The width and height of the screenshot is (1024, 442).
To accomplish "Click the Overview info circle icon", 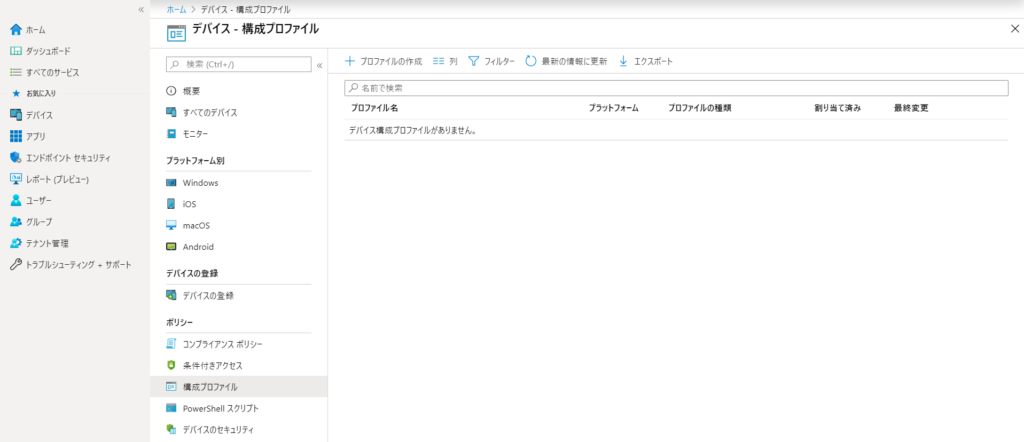I will point(171,91).
